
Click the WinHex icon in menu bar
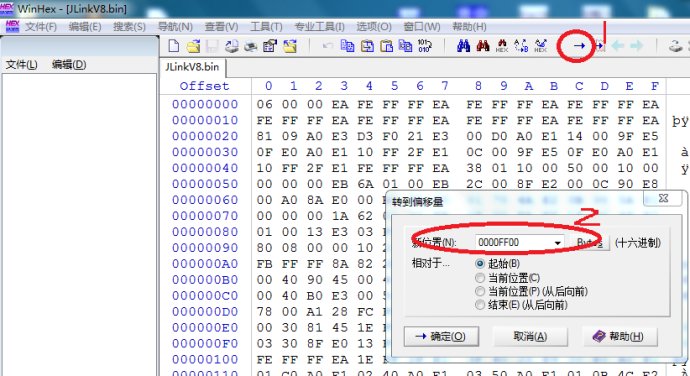pos(12,26)
